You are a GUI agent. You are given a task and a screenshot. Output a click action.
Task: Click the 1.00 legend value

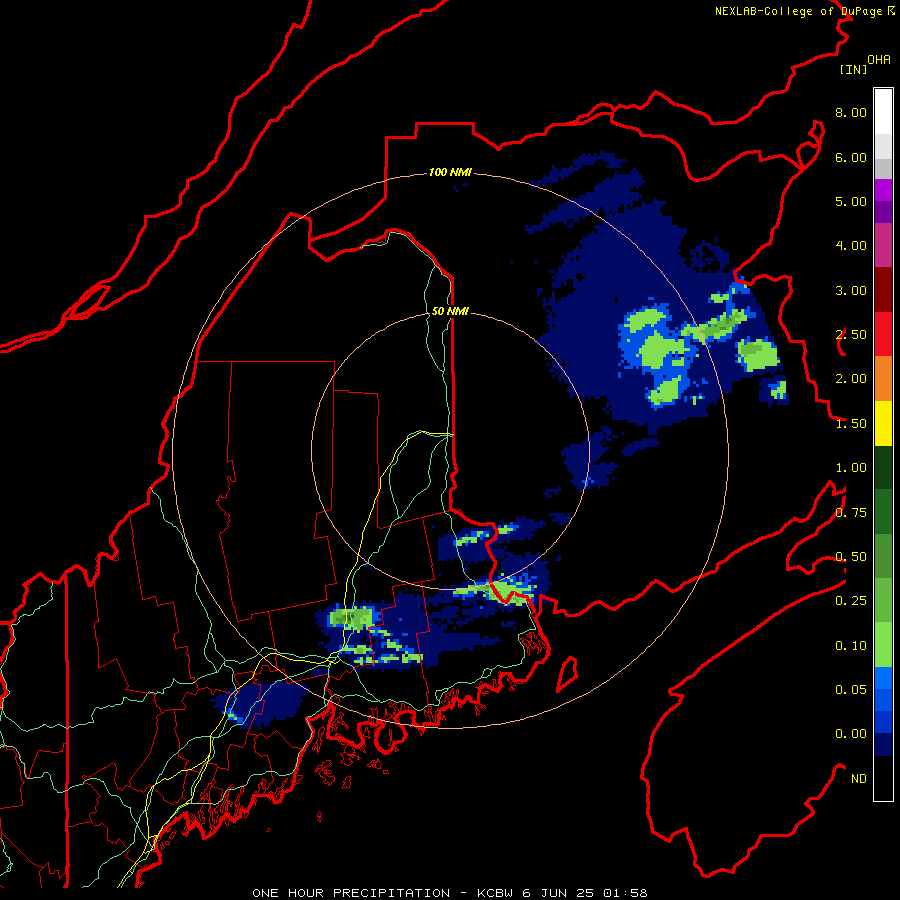(x=851, y=468)
